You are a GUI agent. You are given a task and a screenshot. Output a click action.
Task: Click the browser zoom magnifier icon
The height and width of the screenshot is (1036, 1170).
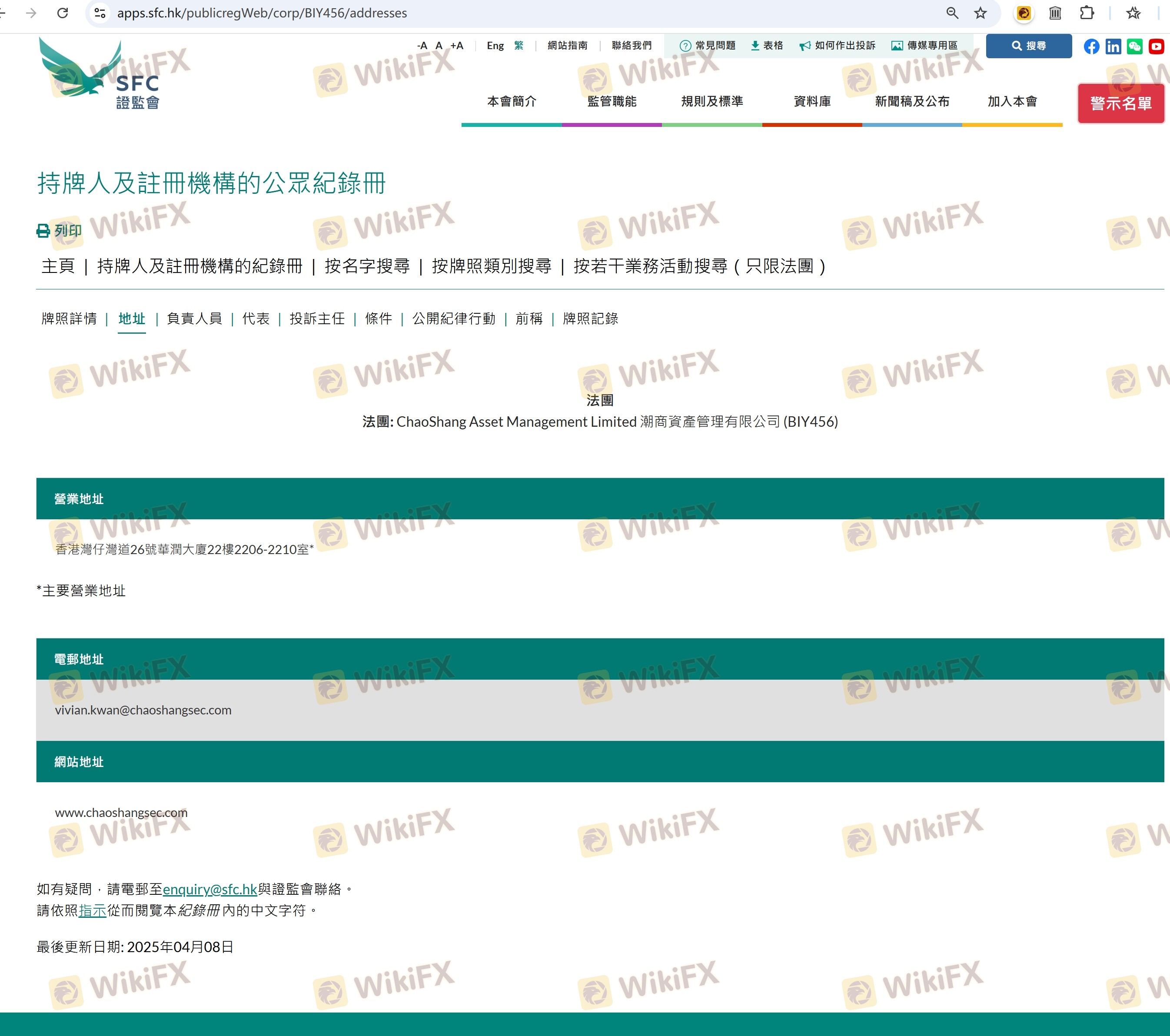pos(952,13)
